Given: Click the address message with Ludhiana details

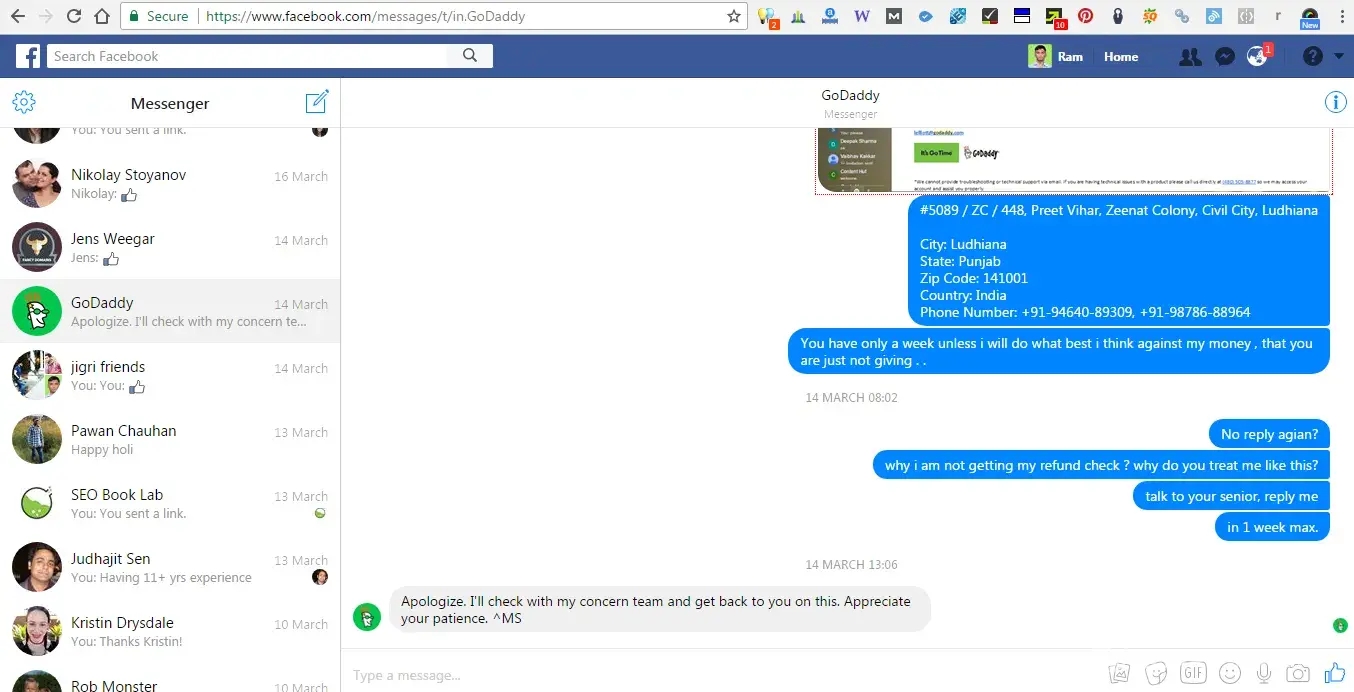Looking at the screenshot, I should tap(1119, 261).
